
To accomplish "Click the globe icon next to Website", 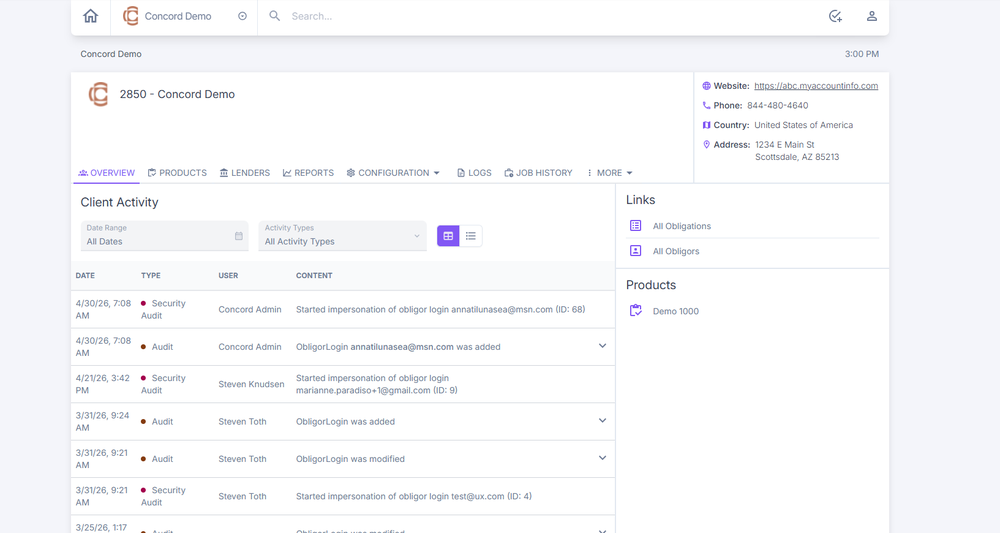I will (x=706, y=86).
